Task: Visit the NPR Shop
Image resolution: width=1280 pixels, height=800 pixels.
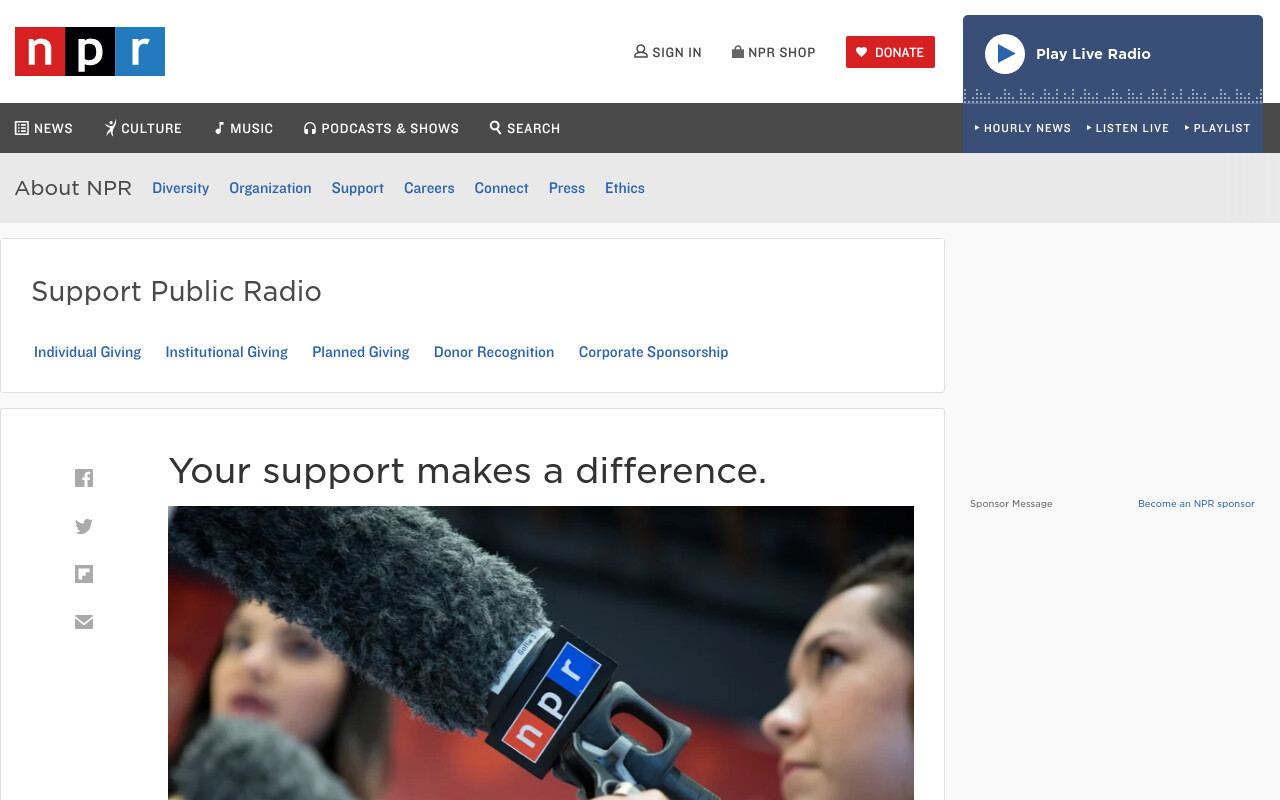Action: click(x=774, y=52)
